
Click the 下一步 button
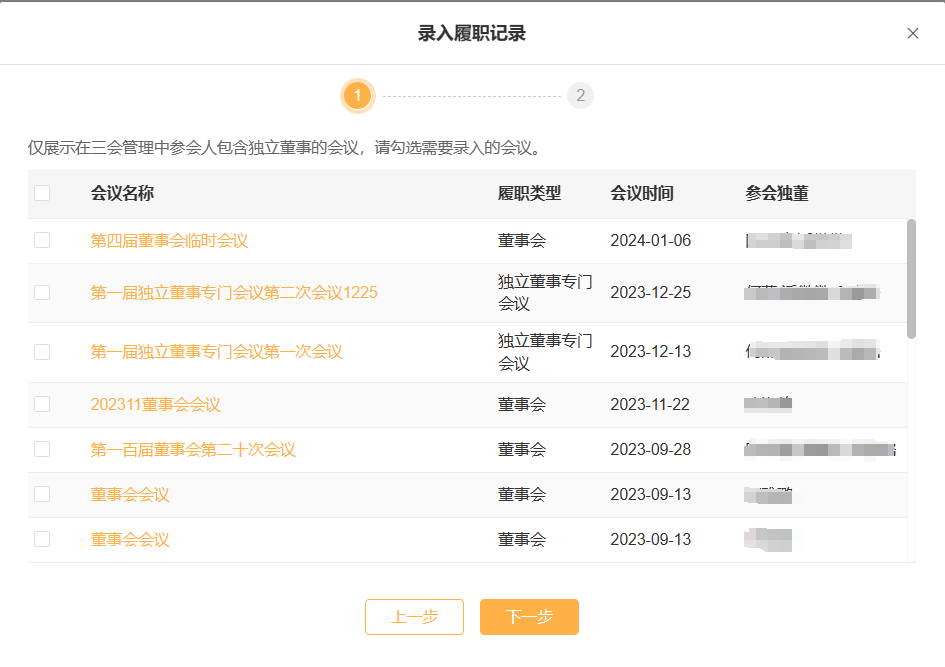tap(529, 617)
